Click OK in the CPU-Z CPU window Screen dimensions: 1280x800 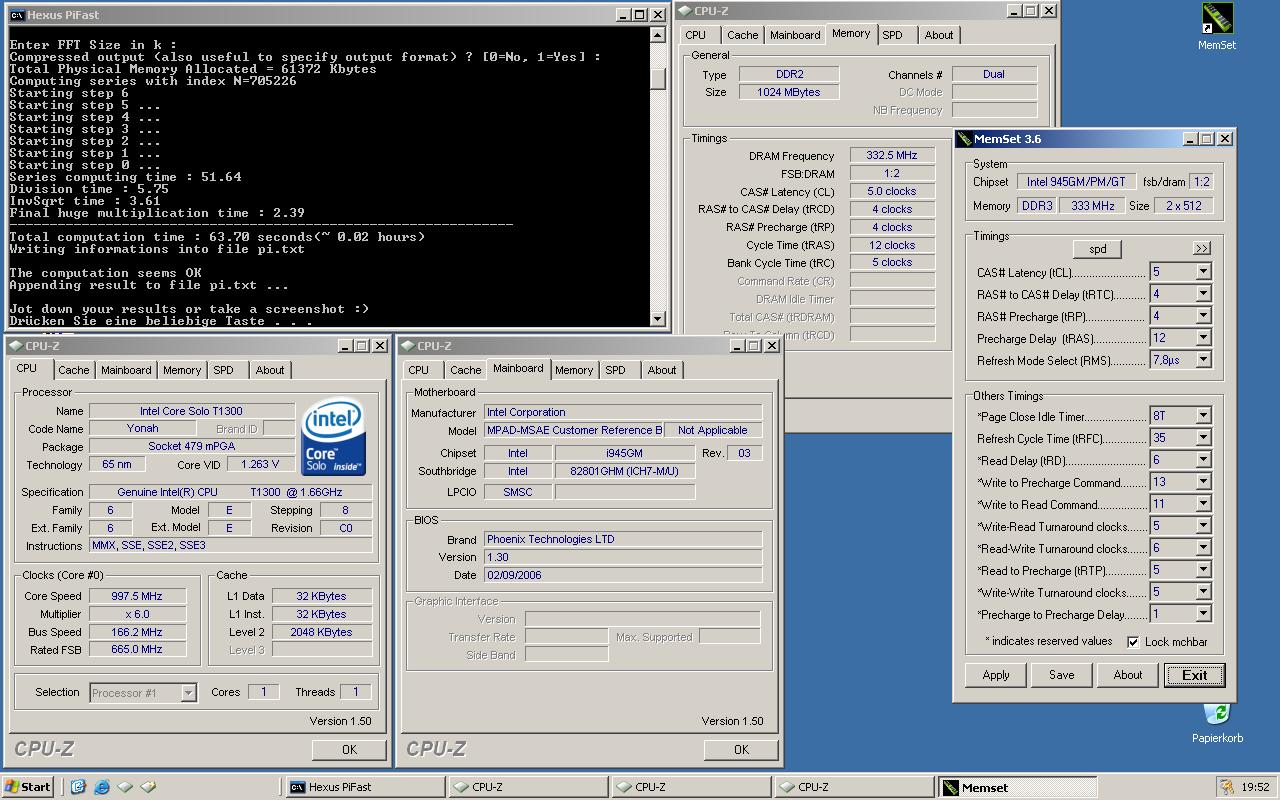point(349,749)
